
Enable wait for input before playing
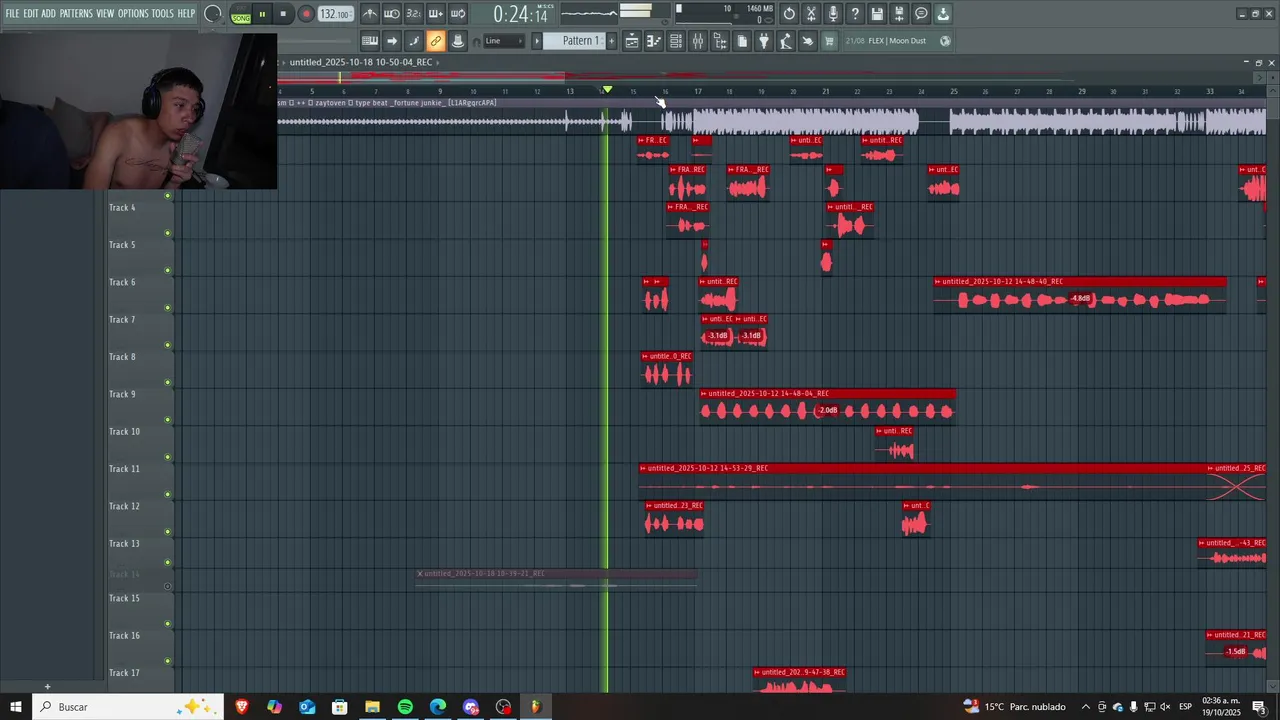pos(392,14)
